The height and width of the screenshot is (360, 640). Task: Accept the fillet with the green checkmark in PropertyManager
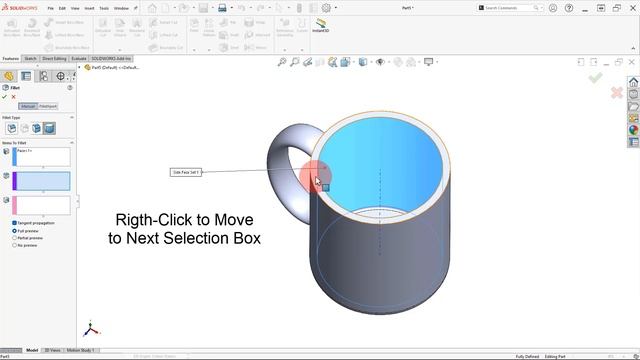click(4, 97)
